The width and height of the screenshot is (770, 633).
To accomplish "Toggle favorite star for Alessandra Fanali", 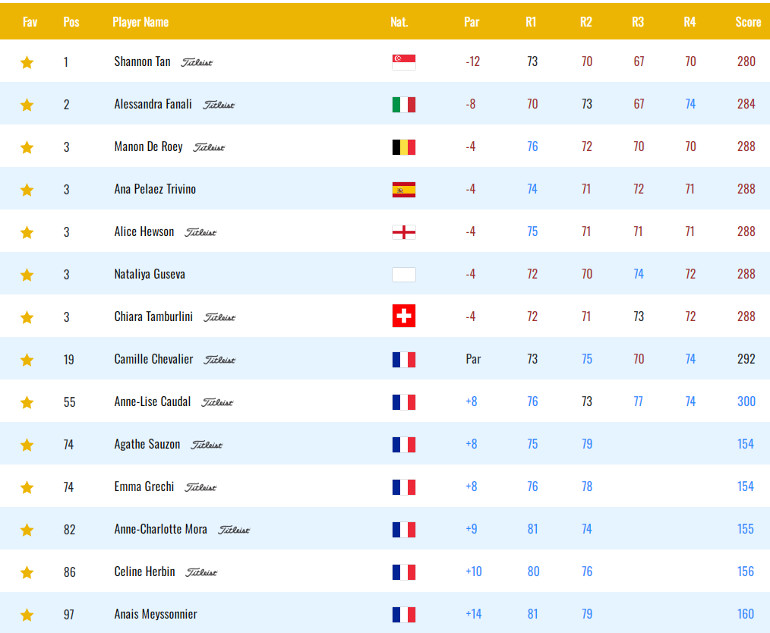I will [27, 105].
